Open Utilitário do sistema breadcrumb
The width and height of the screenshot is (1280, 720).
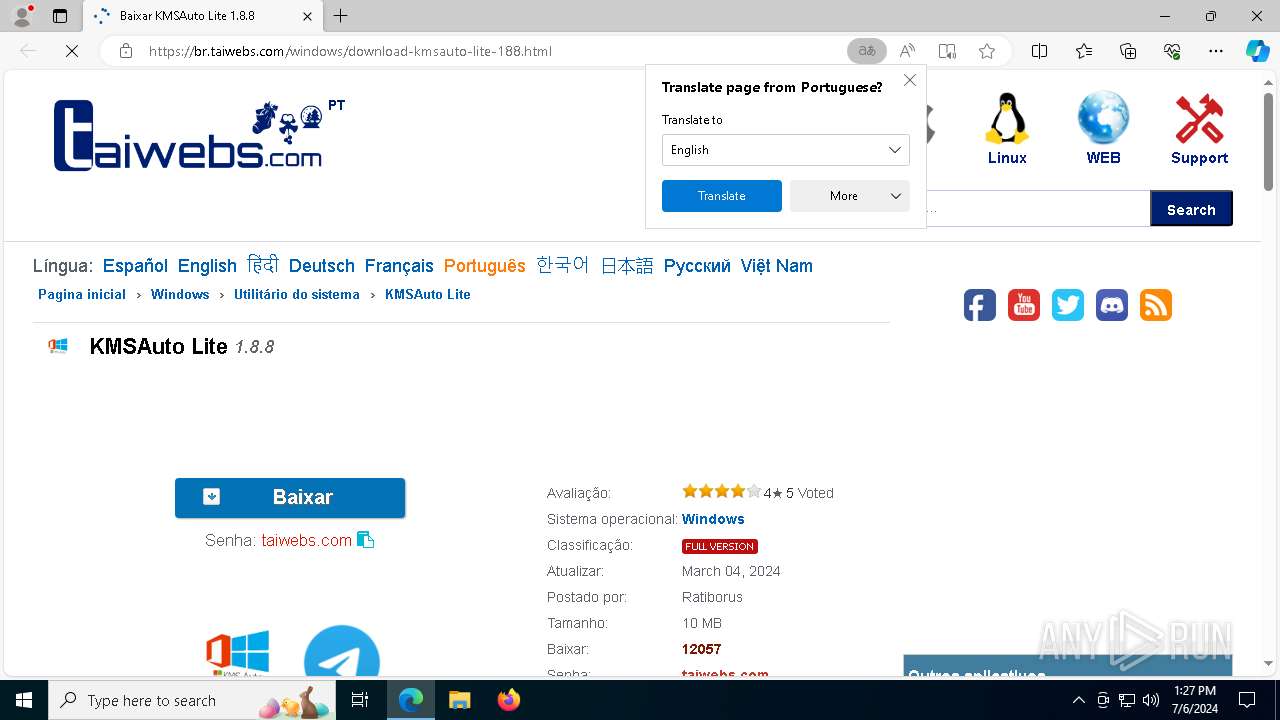pos(297,294)
